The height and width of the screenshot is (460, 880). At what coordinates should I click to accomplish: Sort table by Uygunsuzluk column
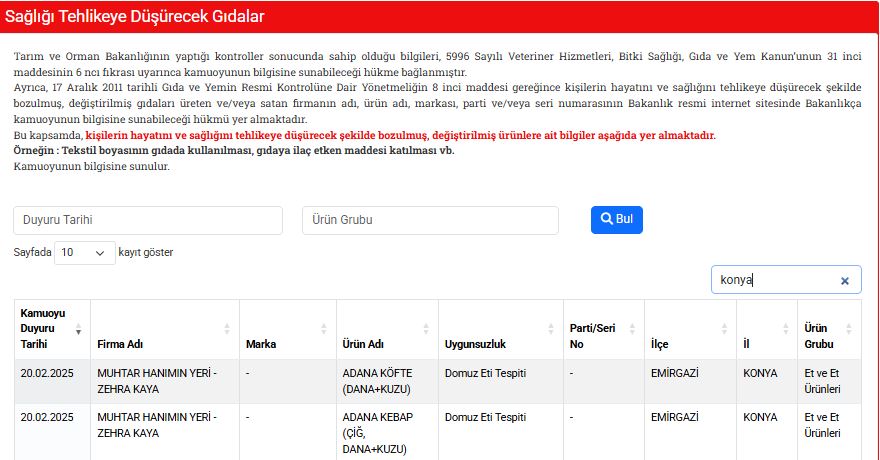pyautogui.click(x=551, y=329)
